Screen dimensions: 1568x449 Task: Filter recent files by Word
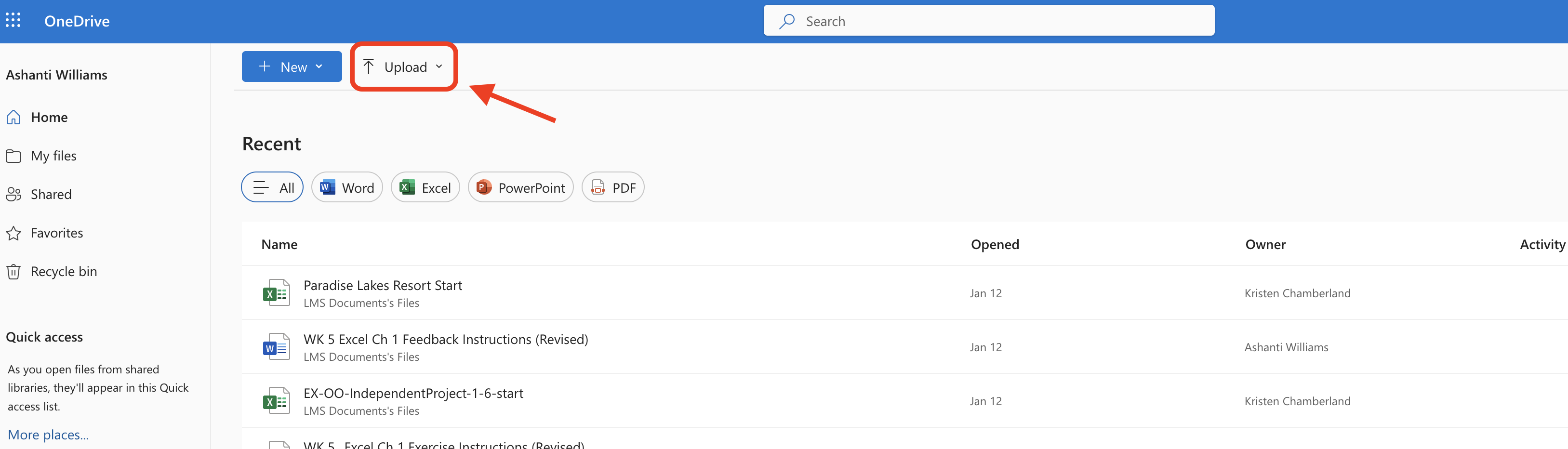[347, 187]
